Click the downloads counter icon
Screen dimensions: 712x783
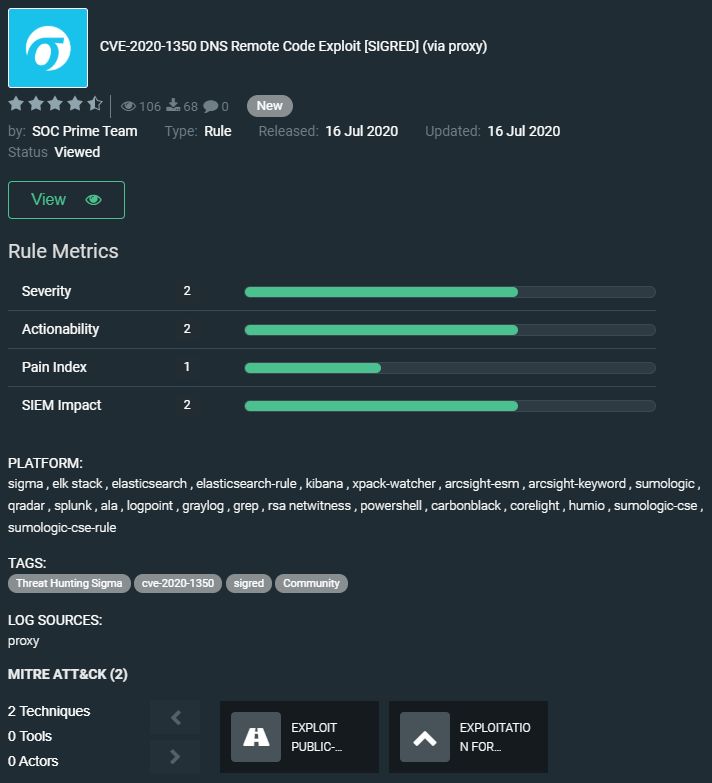tap(172, 106)
